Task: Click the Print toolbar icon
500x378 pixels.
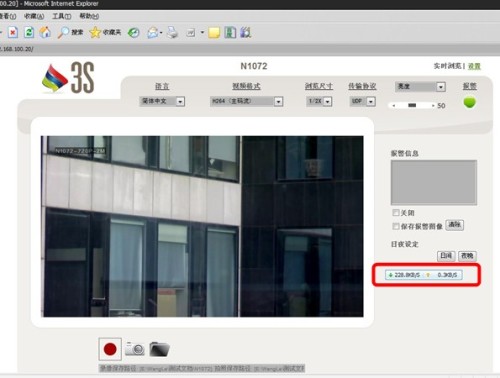Action: coord(172,33)
